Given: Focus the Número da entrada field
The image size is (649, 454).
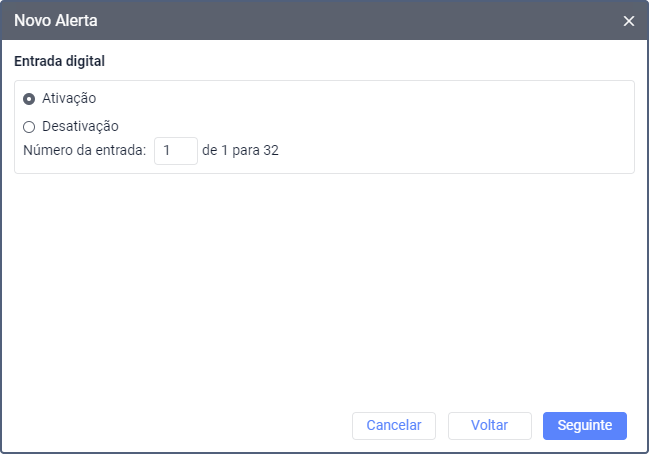Looking at the screenshot, I should click(x=176, y=151).
